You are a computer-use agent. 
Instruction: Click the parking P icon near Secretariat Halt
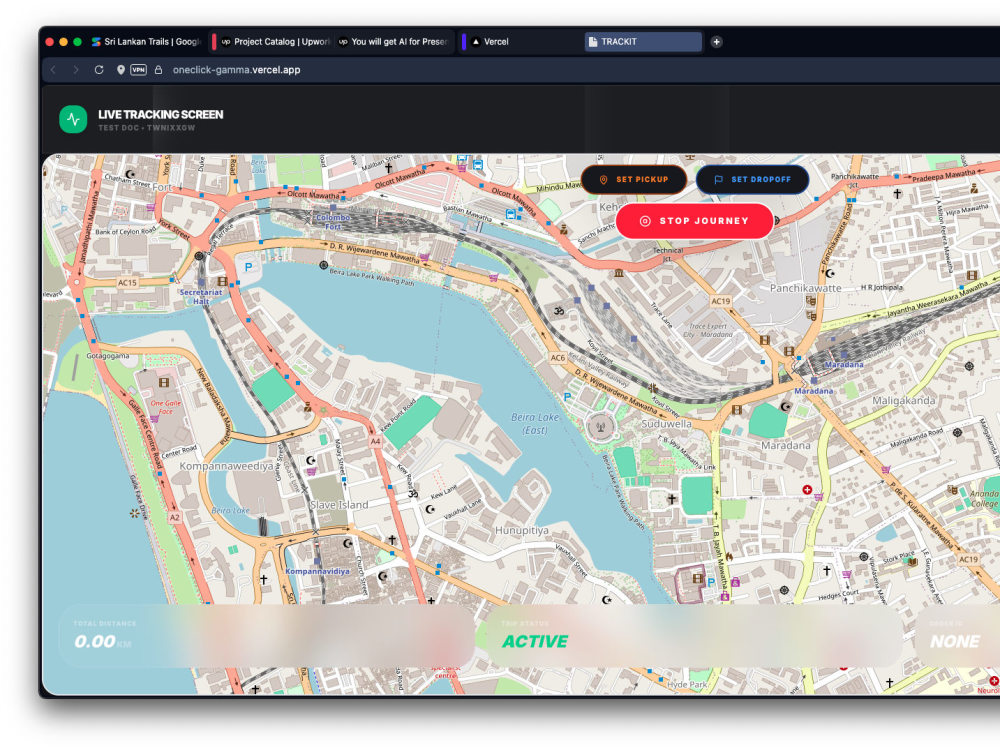point(248,267)
